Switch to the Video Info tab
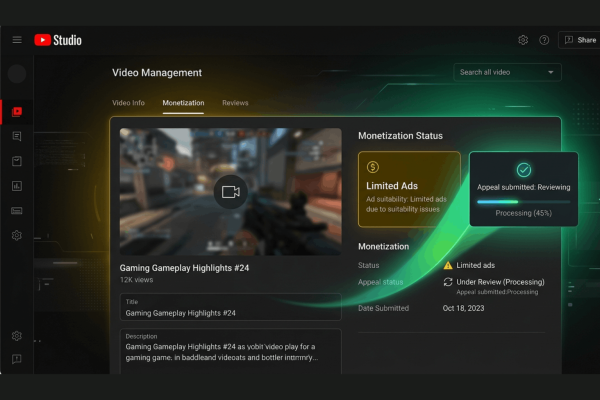Image resolution: width=600 pixels, height=400 pixels. (128, 103)
